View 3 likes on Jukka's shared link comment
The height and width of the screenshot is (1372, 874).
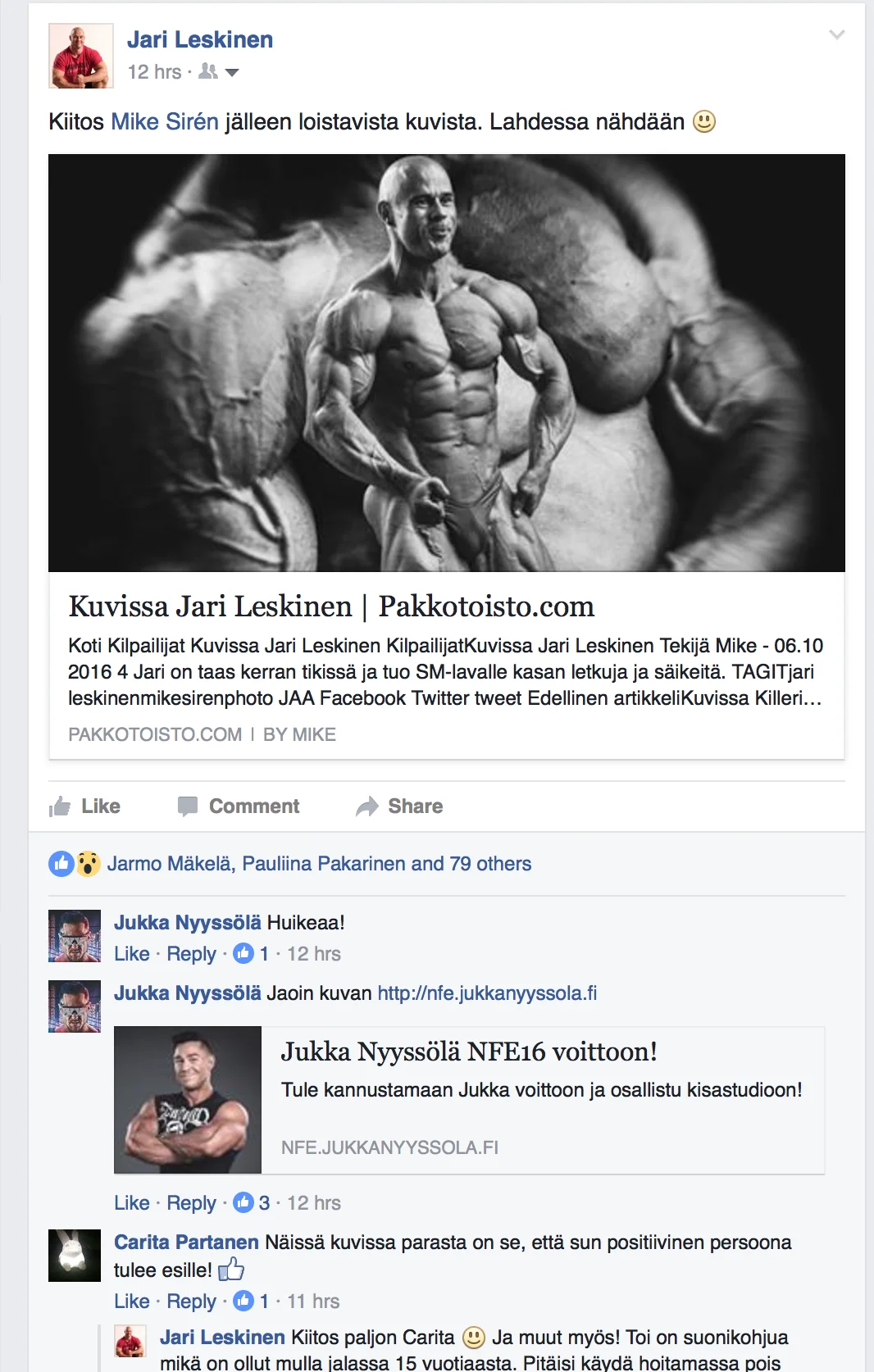pyautogui.click(x=253, y=1203)
